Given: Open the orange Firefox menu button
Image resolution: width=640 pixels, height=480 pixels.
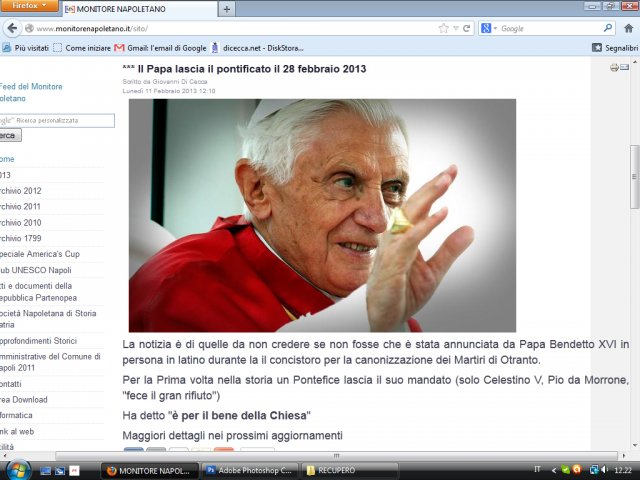Looking at the screenshot, I should pos(29,6).
